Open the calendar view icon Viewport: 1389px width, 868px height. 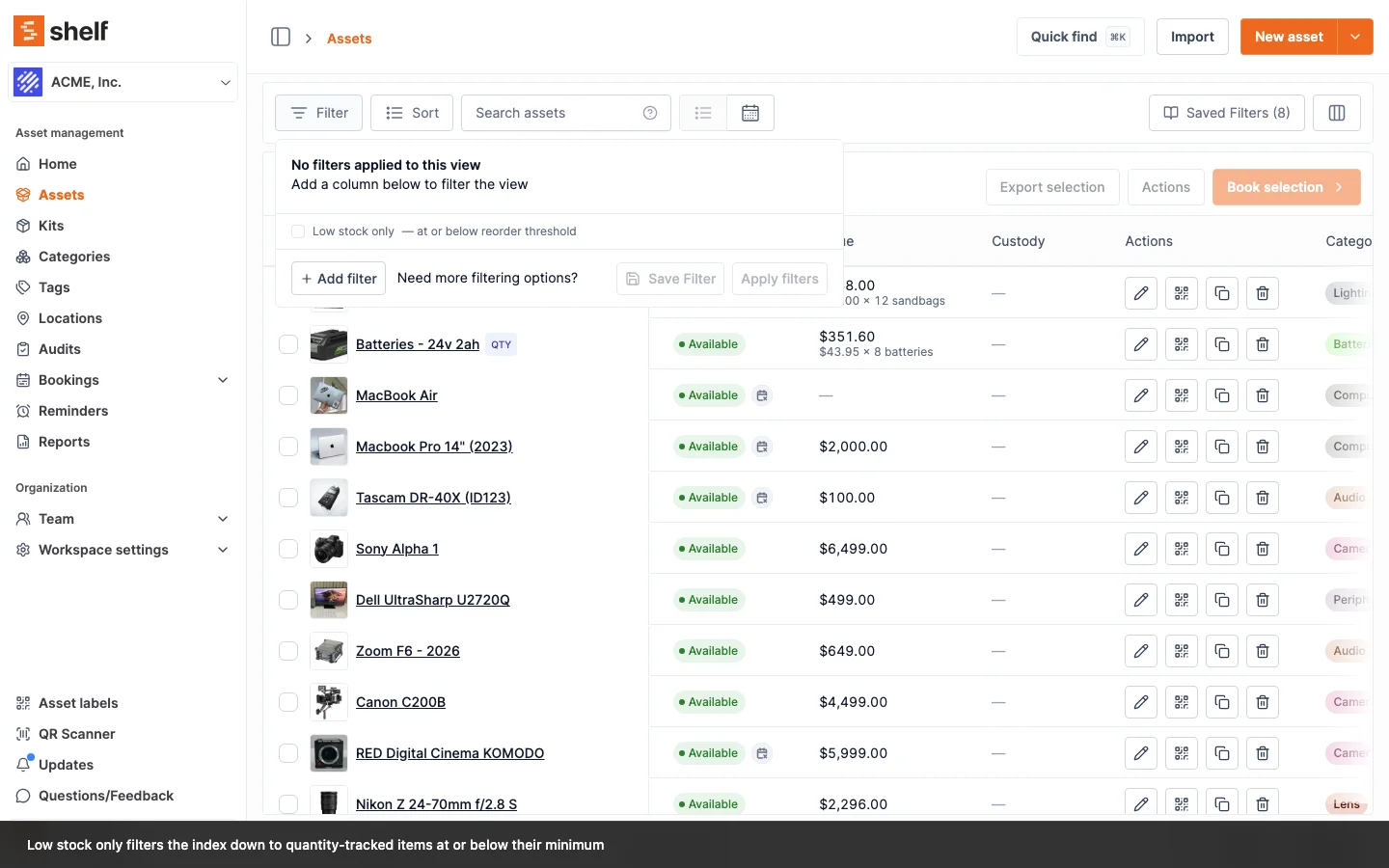(x=750, y=113)
